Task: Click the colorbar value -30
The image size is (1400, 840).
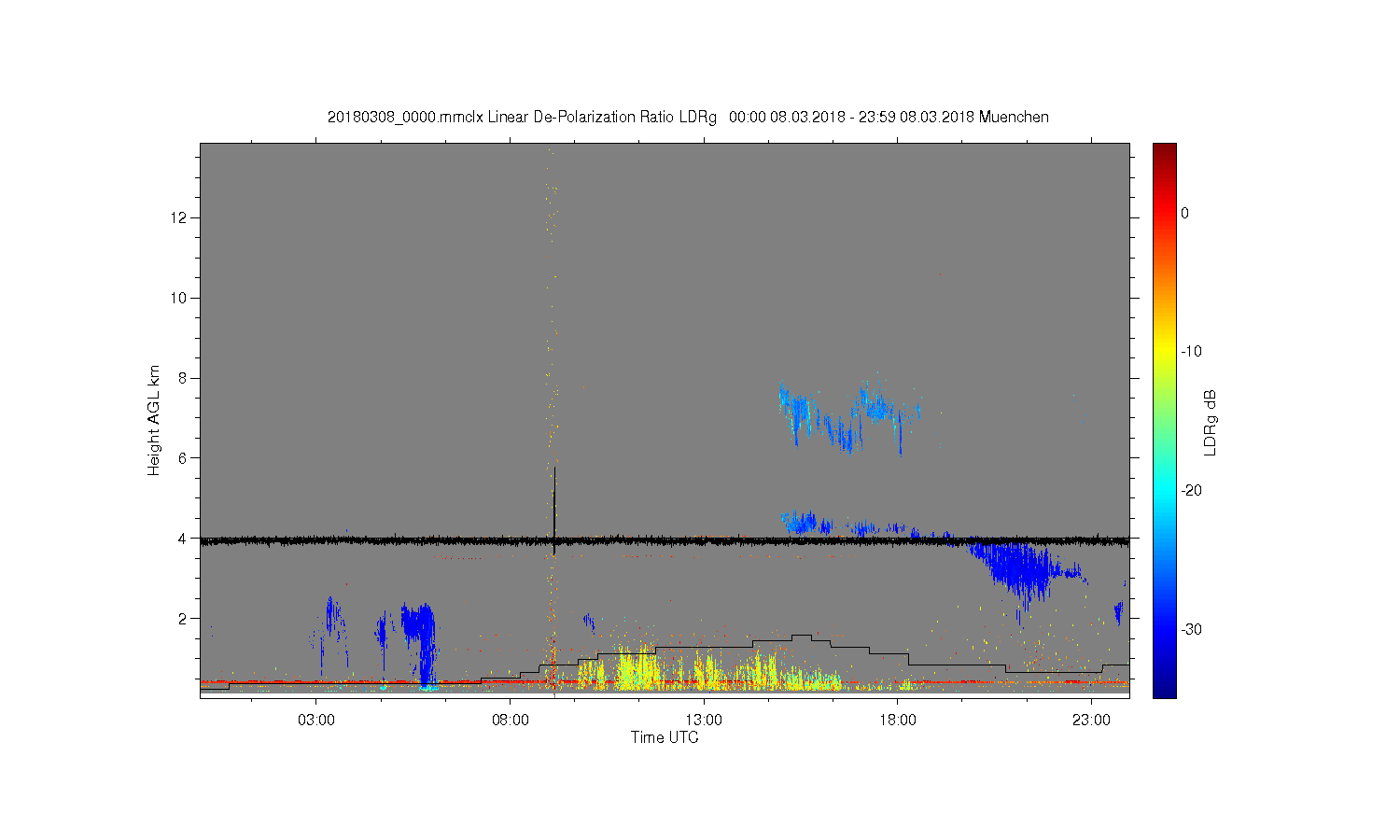Action: [x=1191, y=630]
